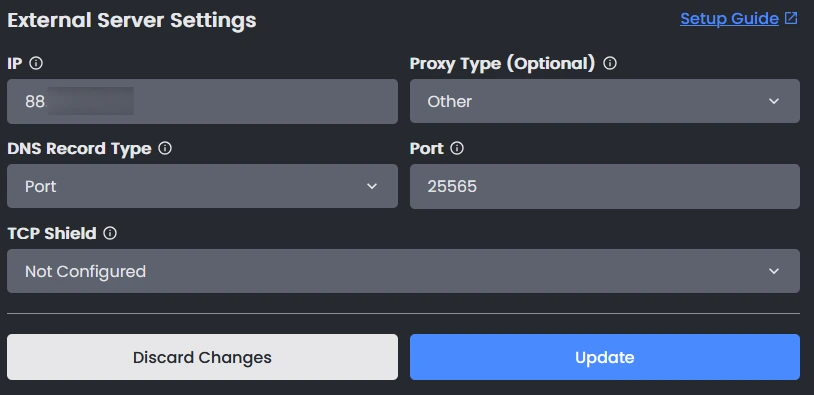The image size is (814, 395).
Task: Click the info icon next to Proxy Type
Action: [610, 63]
